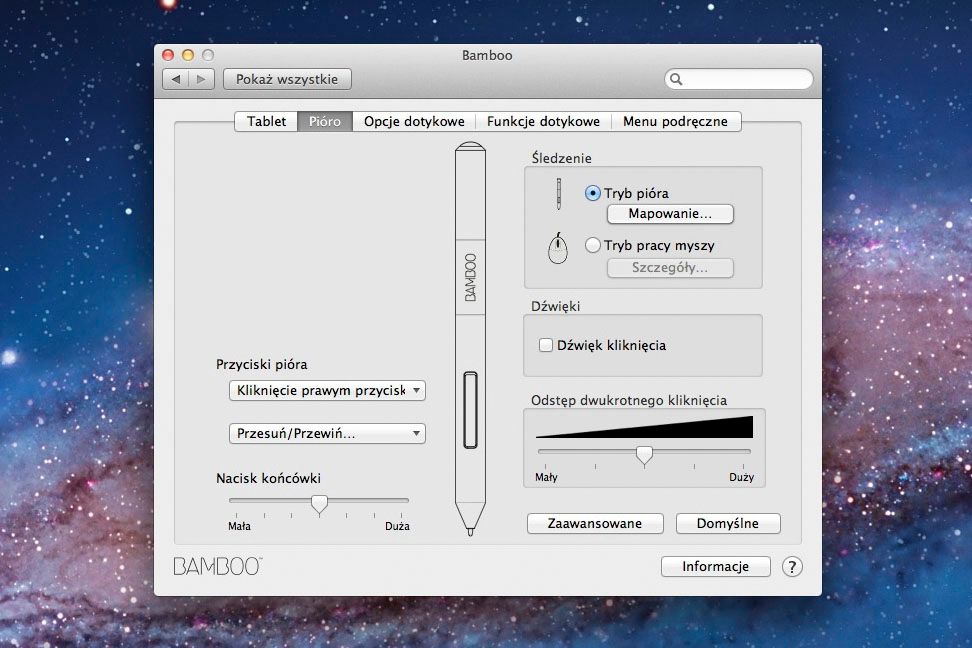Image resolution: width=972 pixels, height=648 pixels.
Task: Click the pen side switch on the illustration
Action: (471, 410)
